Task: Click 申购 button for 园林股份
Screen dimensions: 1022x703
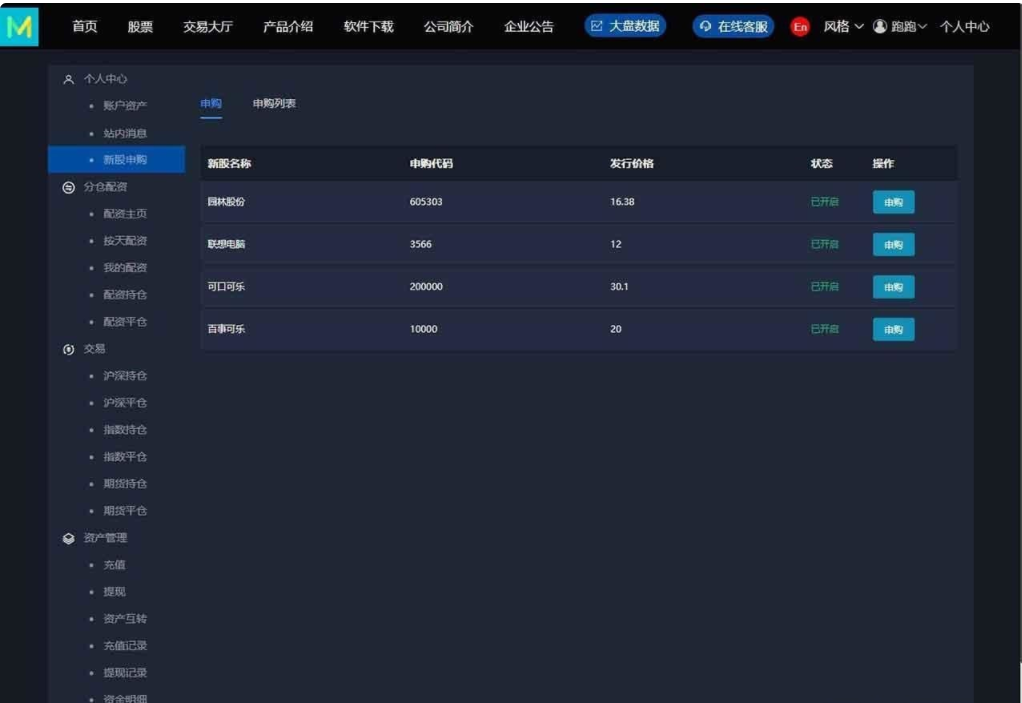Action: click(894, 202)
